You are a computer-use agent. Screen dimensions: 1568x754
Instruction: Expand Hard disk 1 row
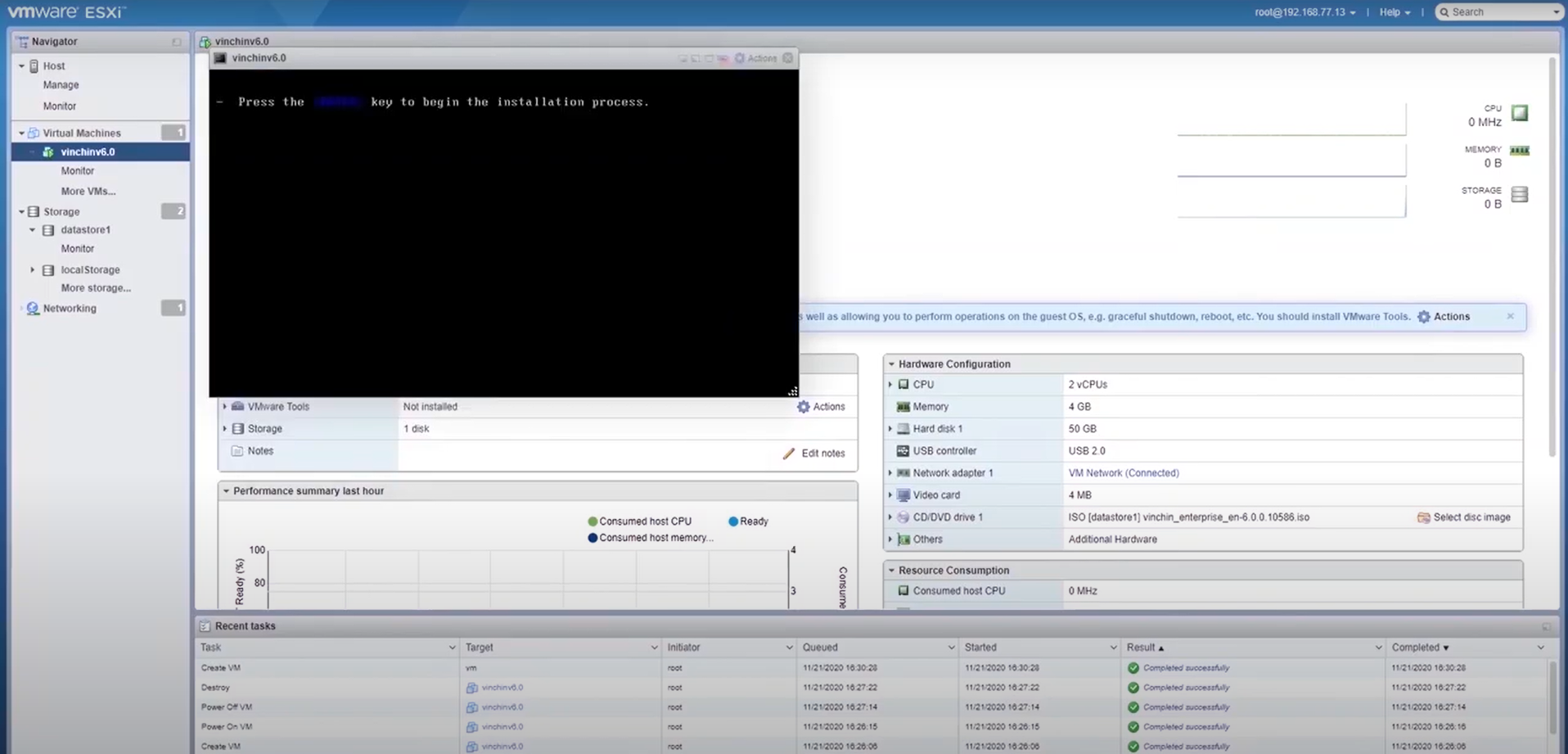click(890, 429)
